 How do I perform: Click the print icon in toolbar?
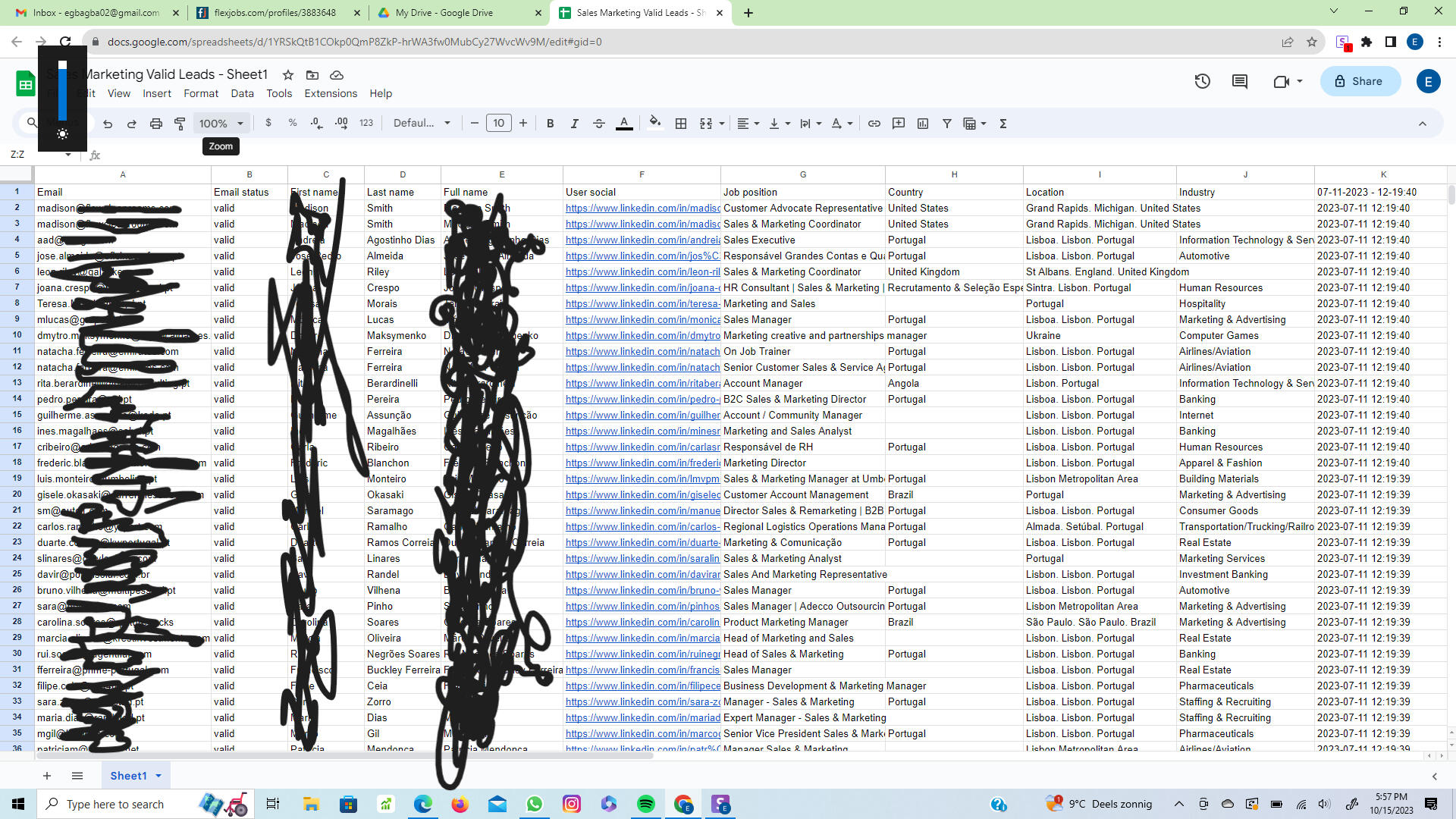155,124
